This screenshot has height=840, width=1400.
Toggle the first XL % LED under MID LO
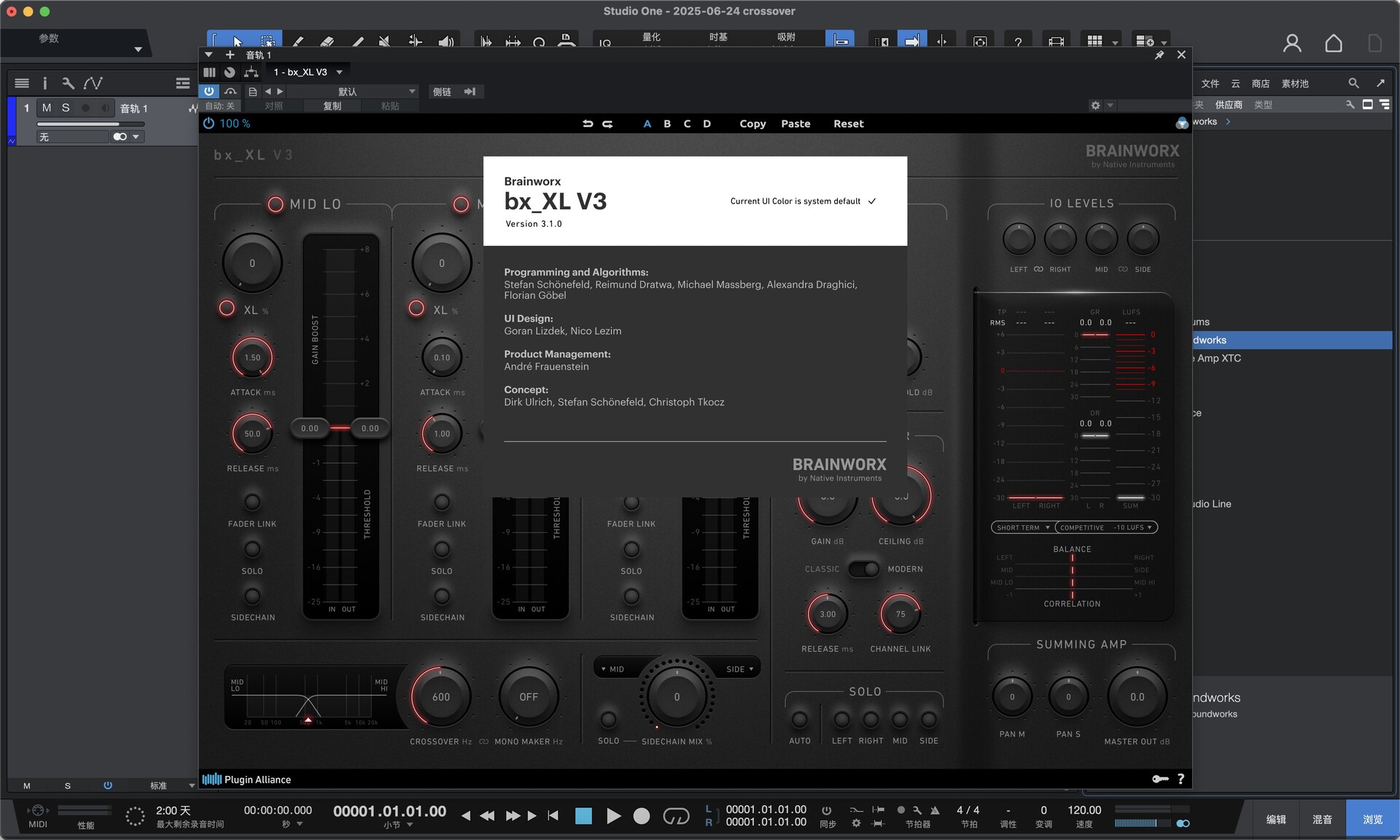pos(227,308)
